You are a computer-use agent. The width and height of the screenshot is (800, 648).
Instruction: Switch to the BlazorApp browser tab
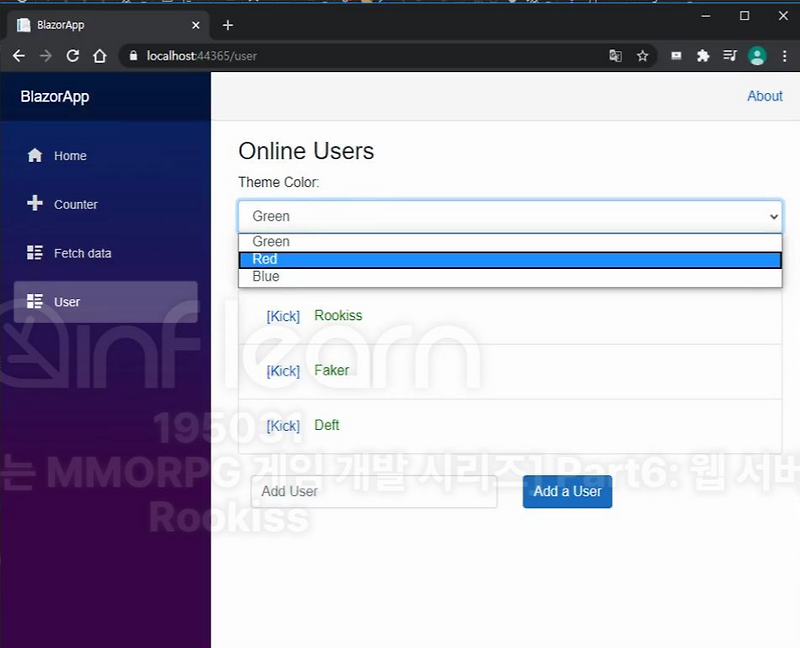(x=100, y=24)
